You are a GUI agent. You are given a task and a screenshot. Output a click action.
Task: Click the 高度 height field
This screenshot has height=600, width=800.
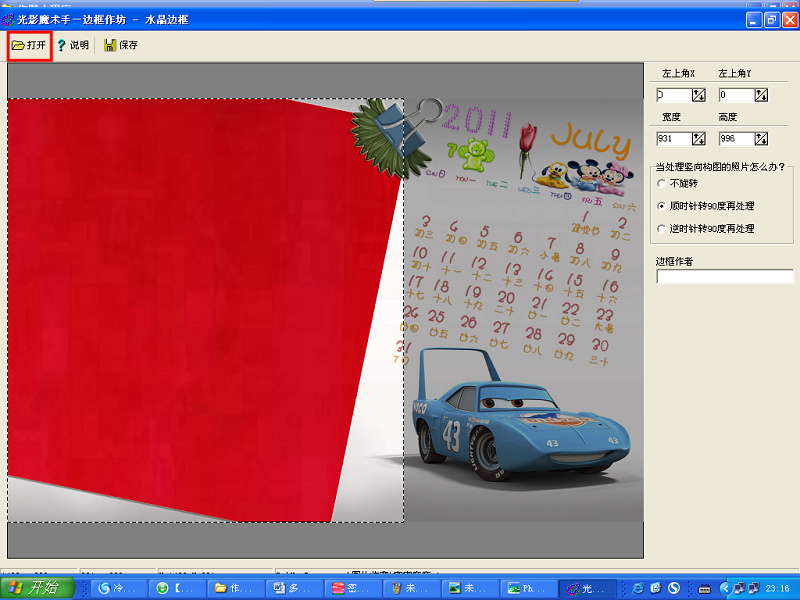pyautogui.click(x=736, y=139)
